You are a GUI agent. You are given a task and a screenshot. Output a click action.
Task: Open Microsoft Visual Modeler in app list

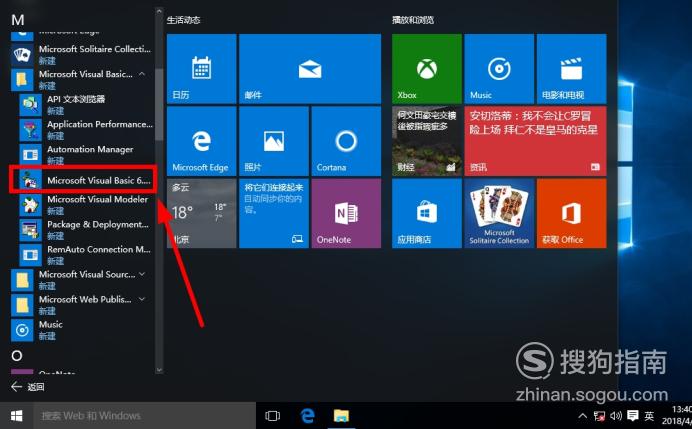coord(86,205)
